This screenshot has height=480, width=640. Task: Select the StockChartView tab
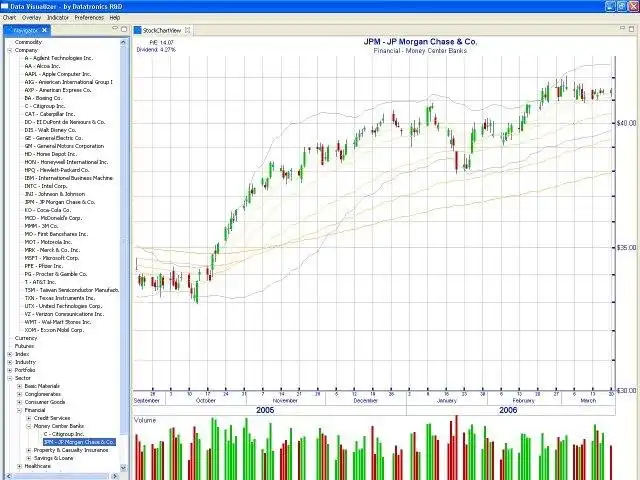(162, 30)
